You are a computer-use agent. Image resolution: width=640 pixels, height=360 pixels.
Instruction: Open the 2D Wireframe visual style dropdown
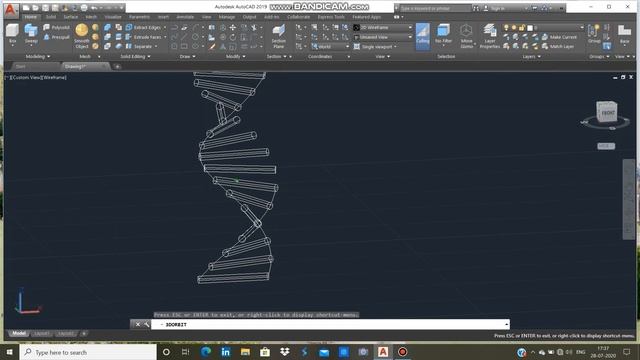383,27
